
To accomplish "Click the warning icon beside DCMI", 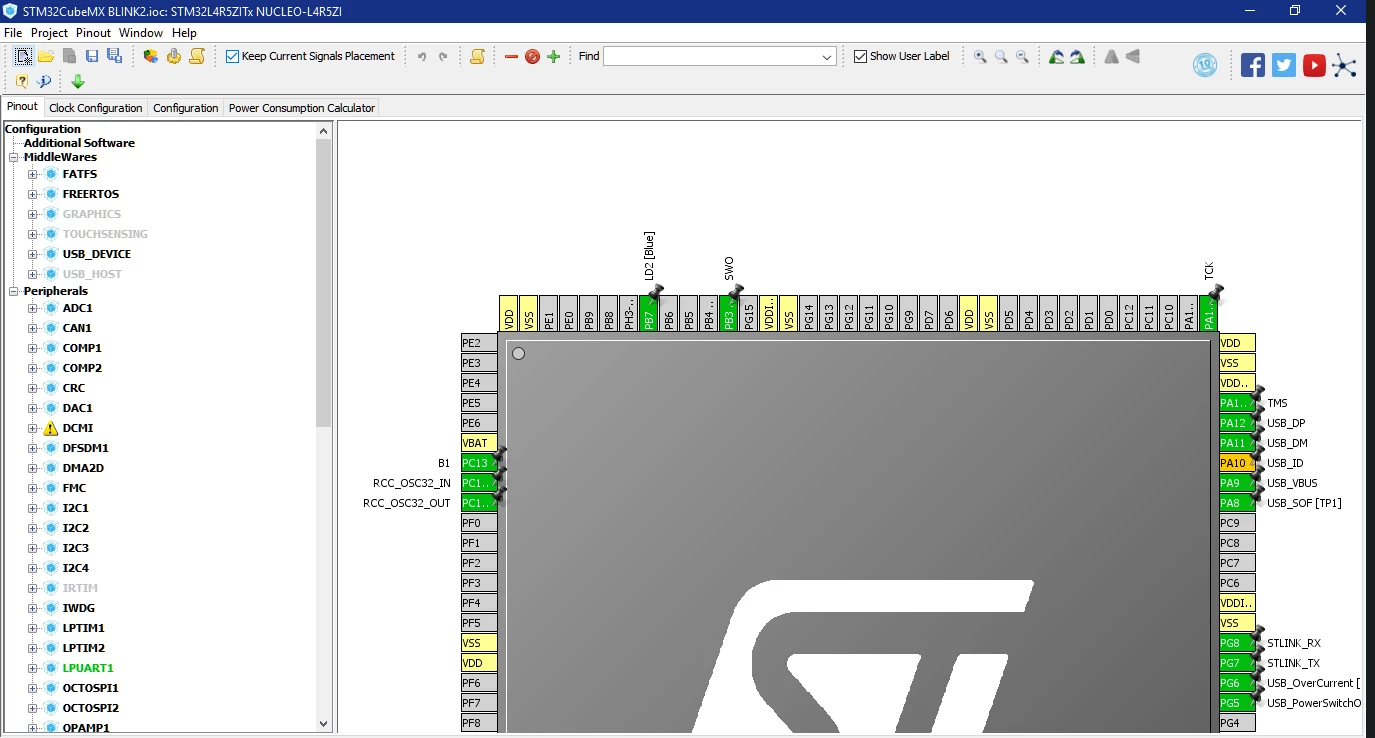I will [x=51, y=428].
